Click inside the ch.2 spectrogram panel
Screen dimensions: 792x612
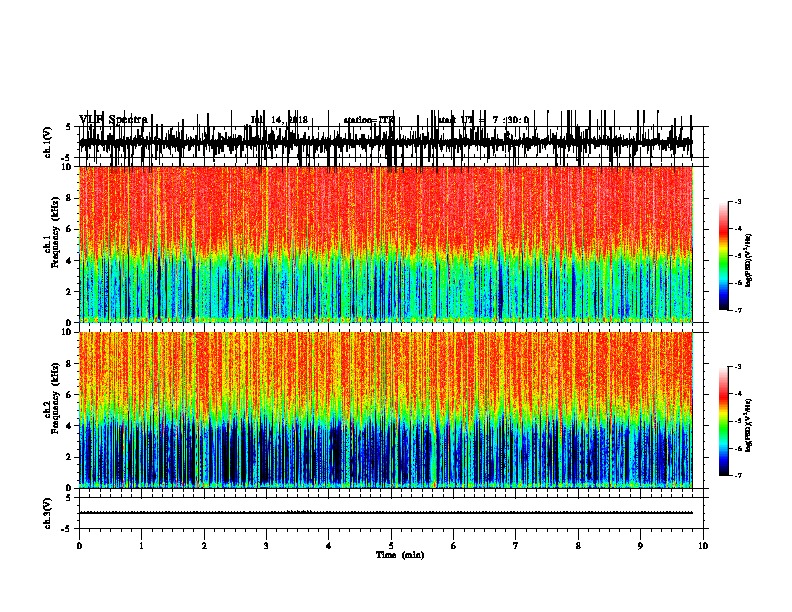click(385, 410)
